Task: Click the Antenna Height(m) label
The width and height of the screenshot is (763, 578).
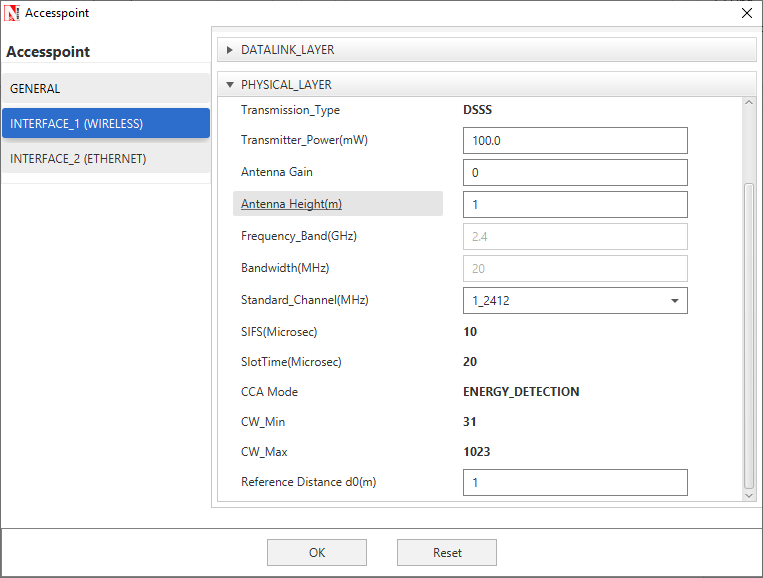Action: 291,204
